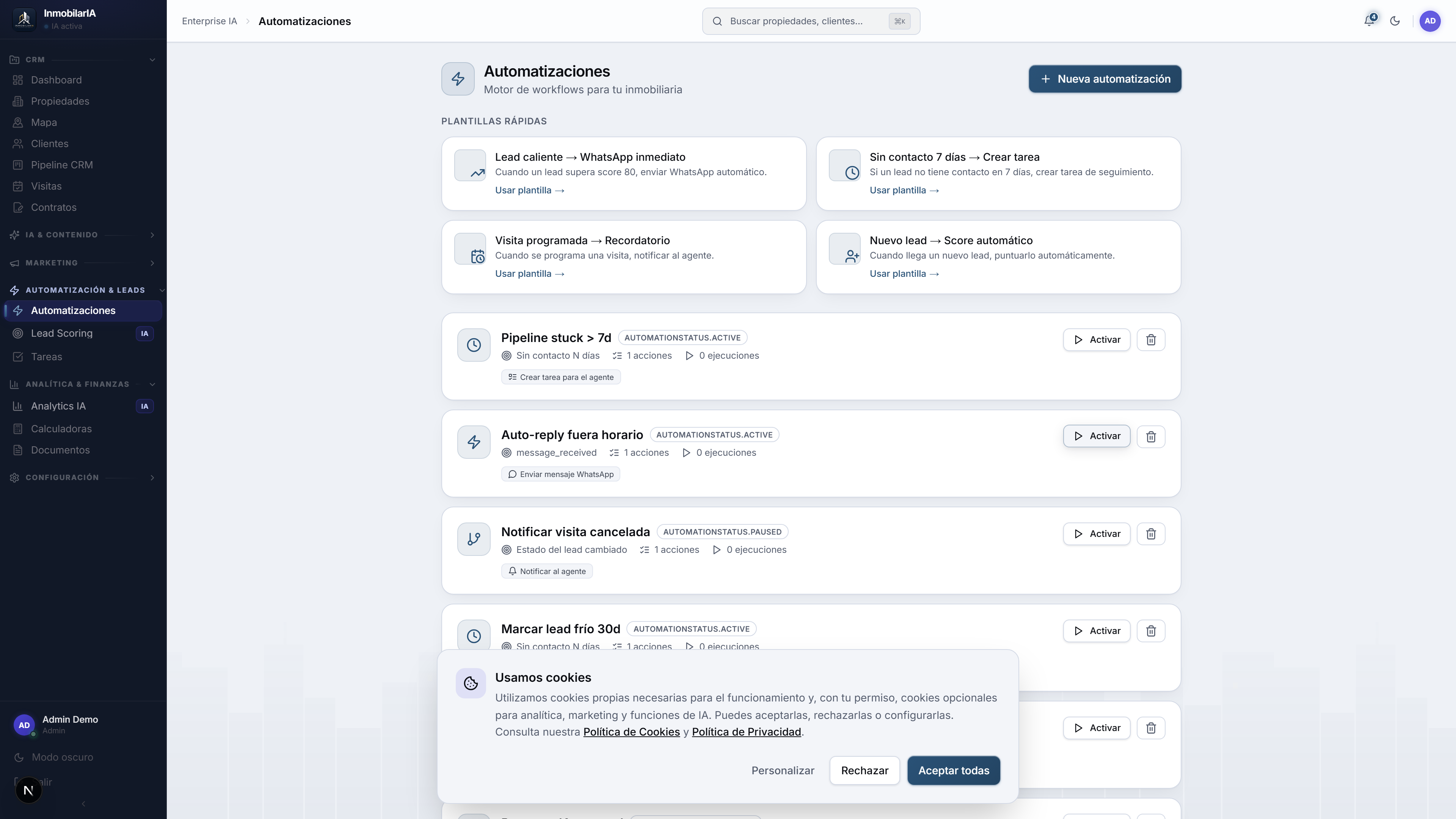Click lightning icon of Auto-reply fuera horario
Image resolution: width=1456 pixels, height=819 pixels.
(474, 442)
